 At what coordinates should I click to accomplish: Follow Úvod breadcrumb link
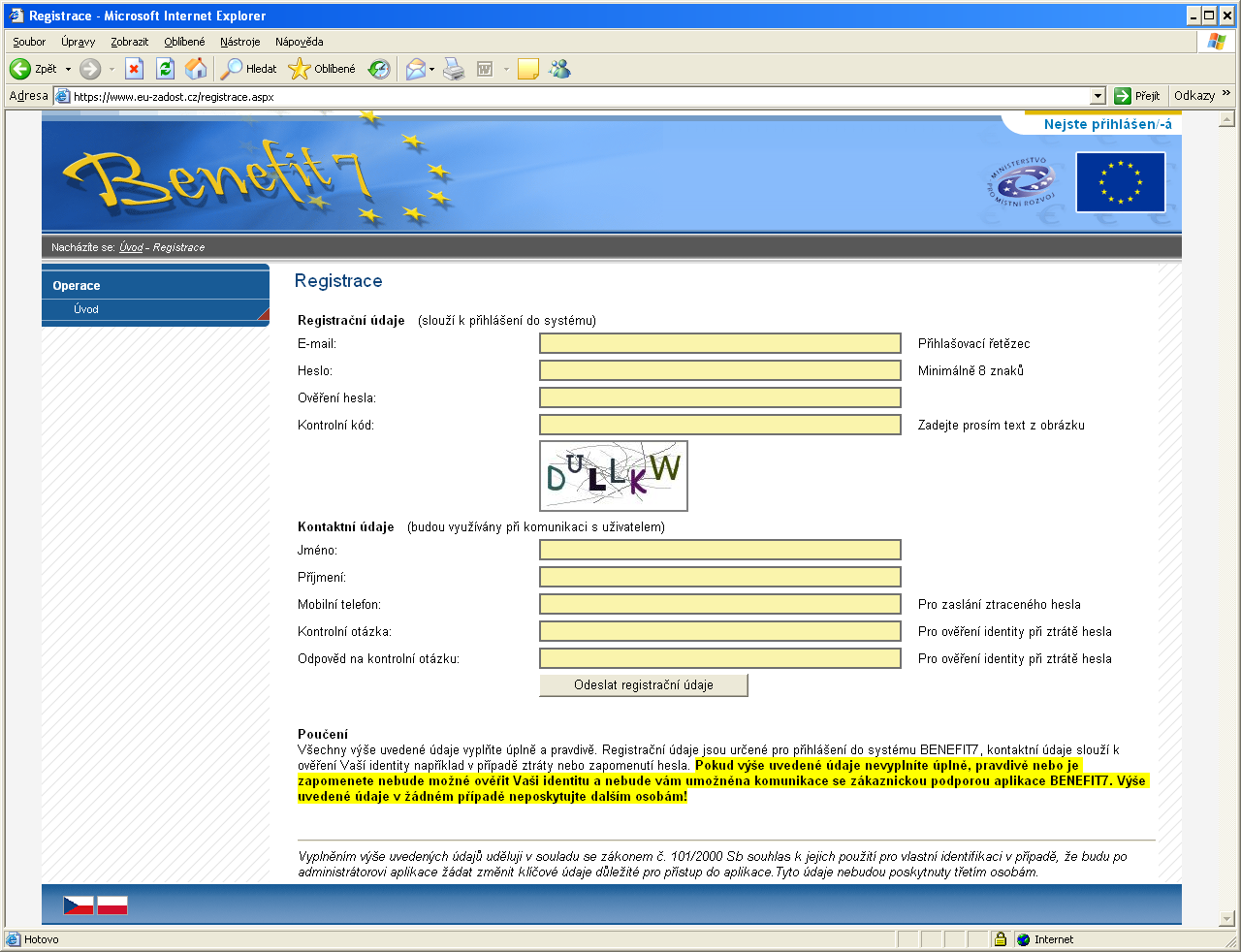click(131, 247)
